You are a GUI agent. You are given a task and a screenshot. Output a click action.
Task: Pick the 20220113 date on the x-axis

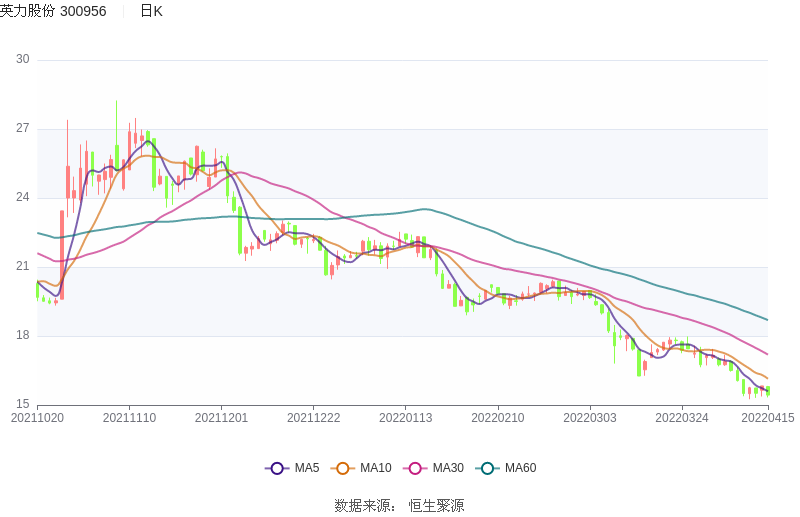coord(406,418)
